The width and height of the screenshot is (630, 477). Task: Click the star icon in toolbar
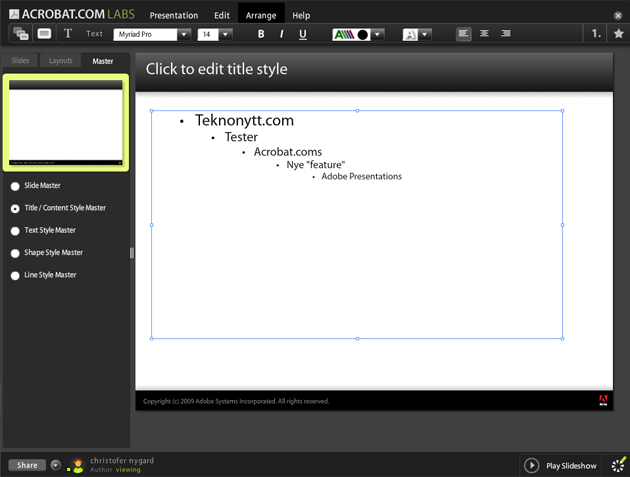(x=619, y=34)
